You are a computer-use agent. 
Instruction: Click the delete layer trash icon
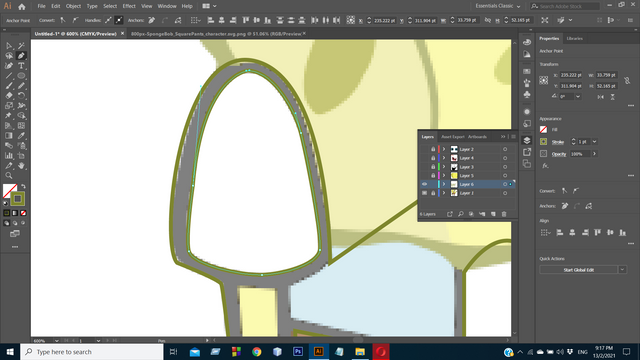504,214
